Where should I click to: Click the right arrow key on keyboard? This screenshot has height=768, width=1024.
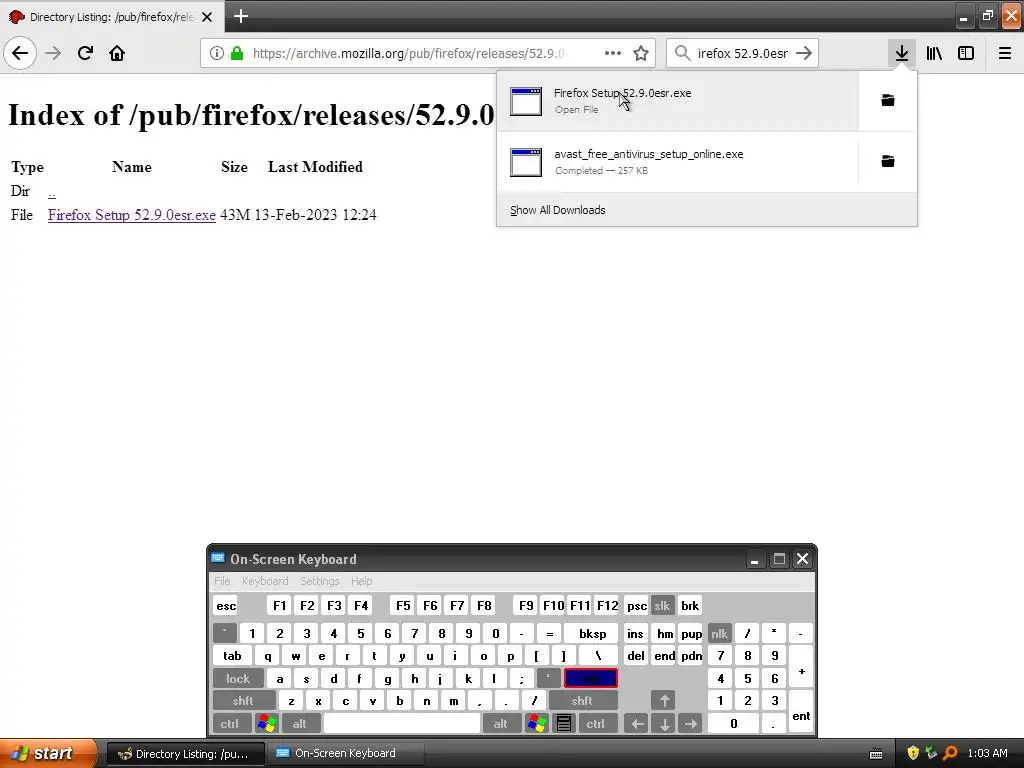(x=690, y=724)
